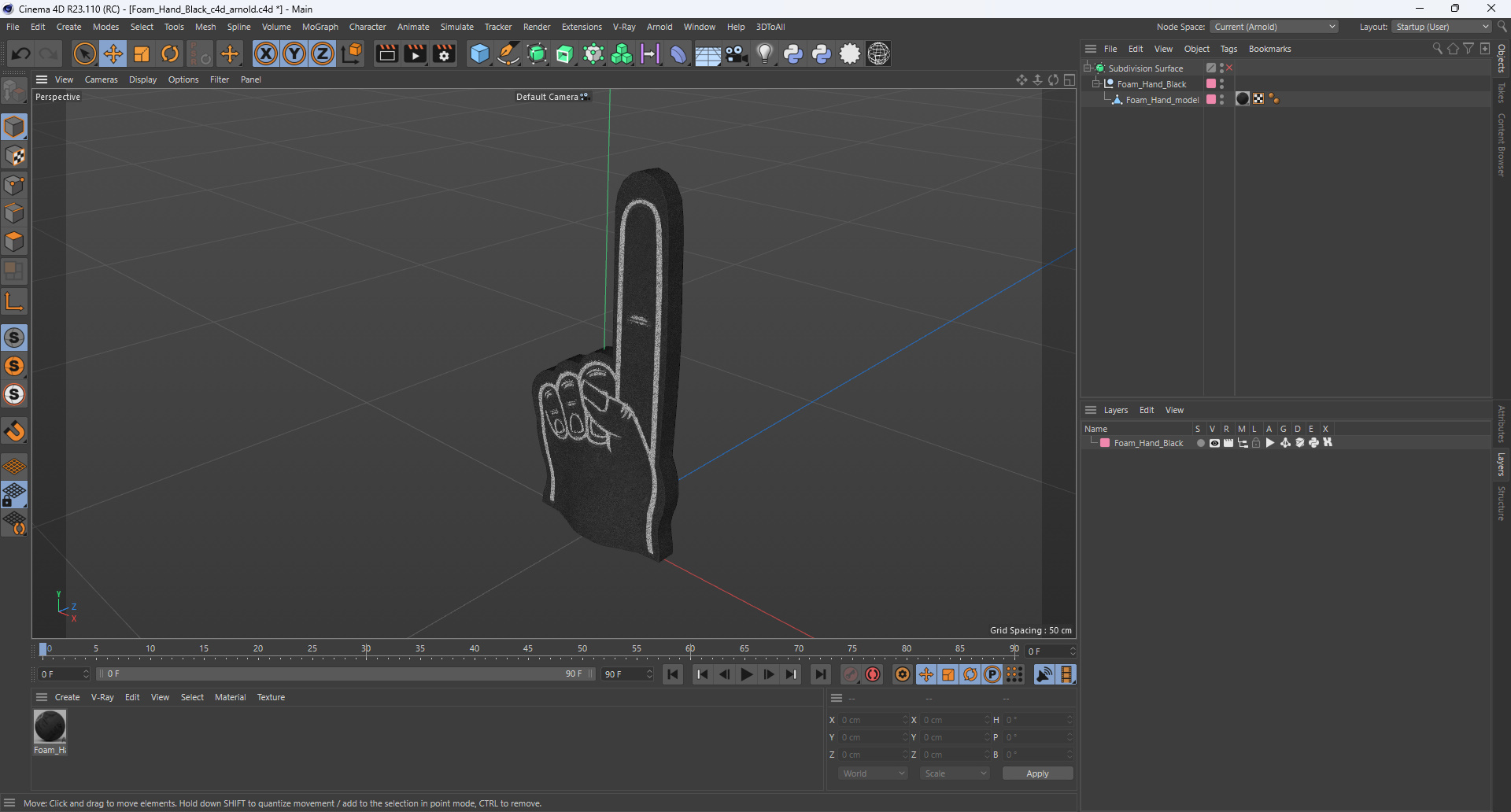The width and height of the screenshot is (1511, 812).
Task: Open the Object Manager Tags menu
Action: [1228, 49]
